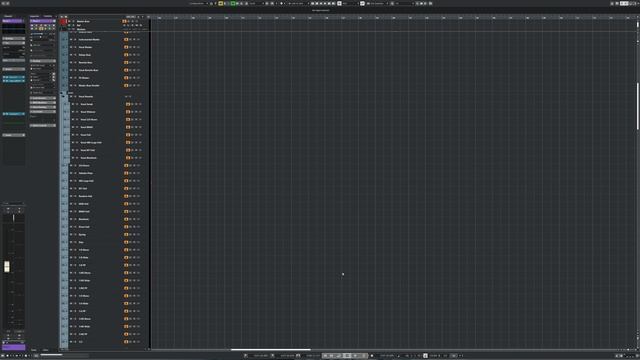Mute the Vocal Hall track
The width and height of the screenshot is (640, 360).
click(x=73, y=135)
